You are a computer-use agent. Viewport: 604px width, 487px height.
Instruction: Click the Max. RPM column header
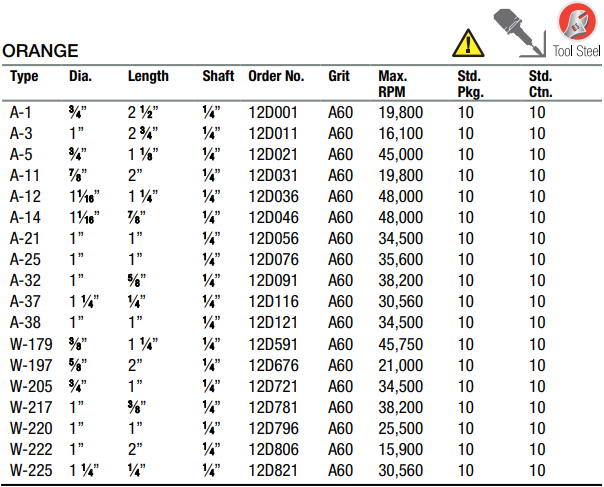(x=392, y=84)
